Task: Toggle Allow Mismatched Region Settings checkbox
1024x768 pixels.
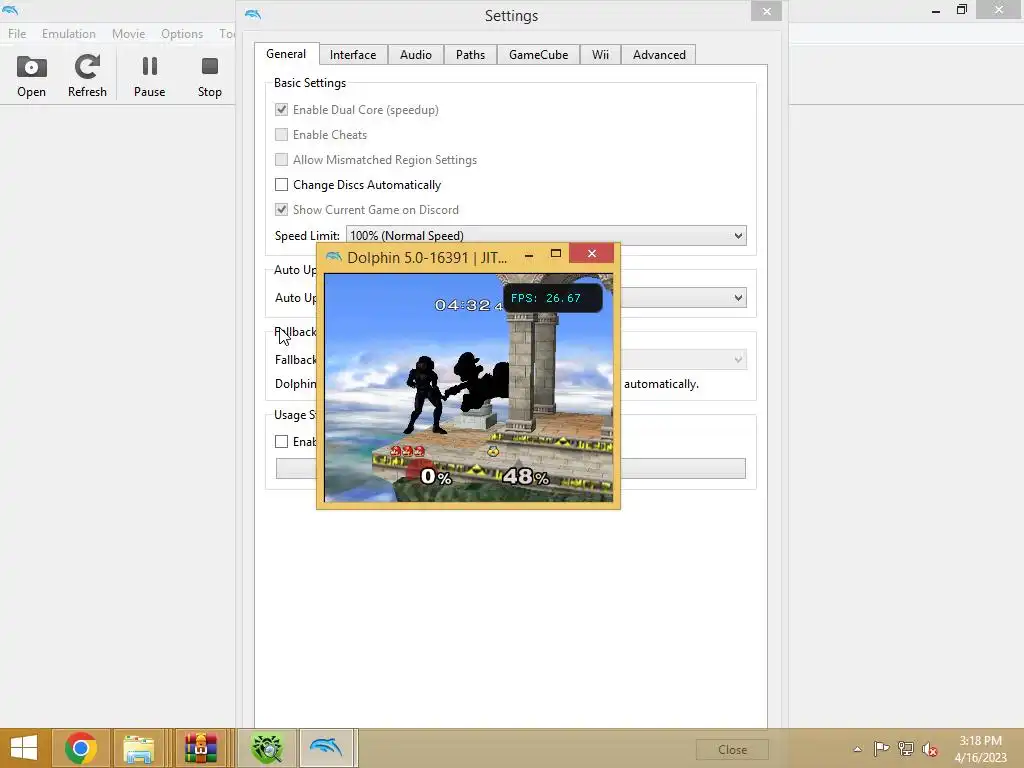Action: [x=281, y=159]
